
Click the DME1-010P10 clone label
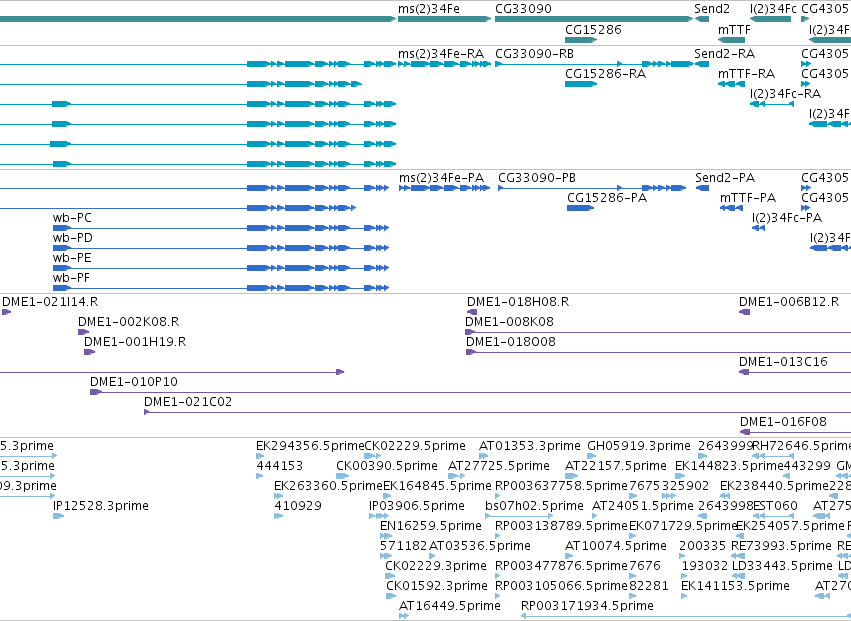[x=134, y=382]
